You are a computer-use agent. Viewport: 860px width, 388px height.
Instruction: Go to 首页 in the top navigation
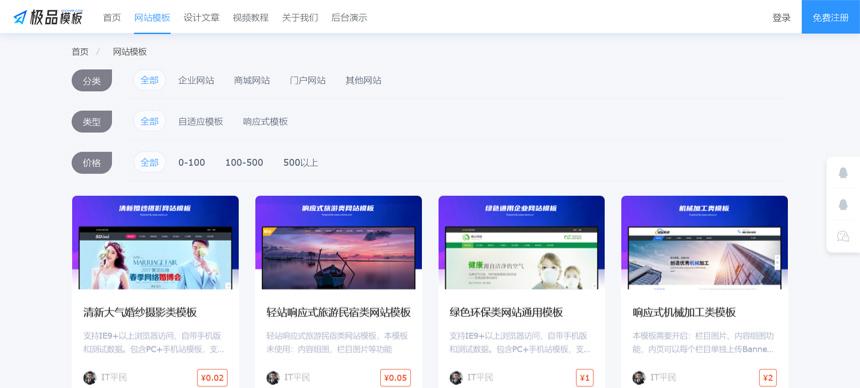pos(112,18)
